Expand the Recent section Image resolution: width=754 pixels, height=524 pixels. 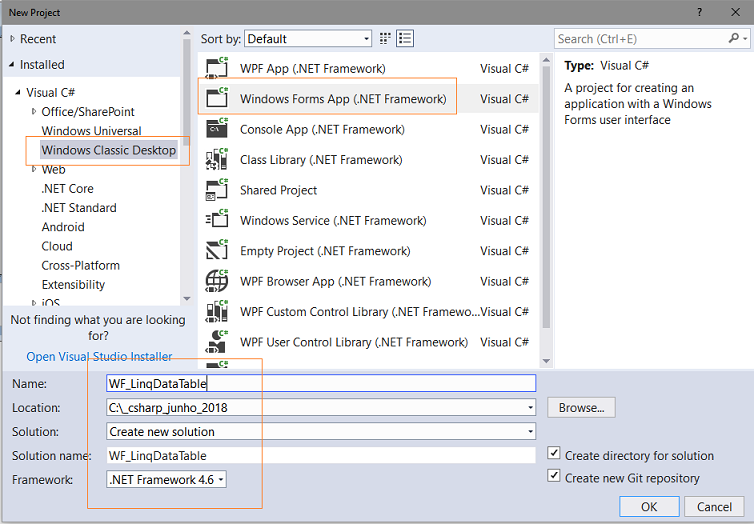tap(12, 38)
